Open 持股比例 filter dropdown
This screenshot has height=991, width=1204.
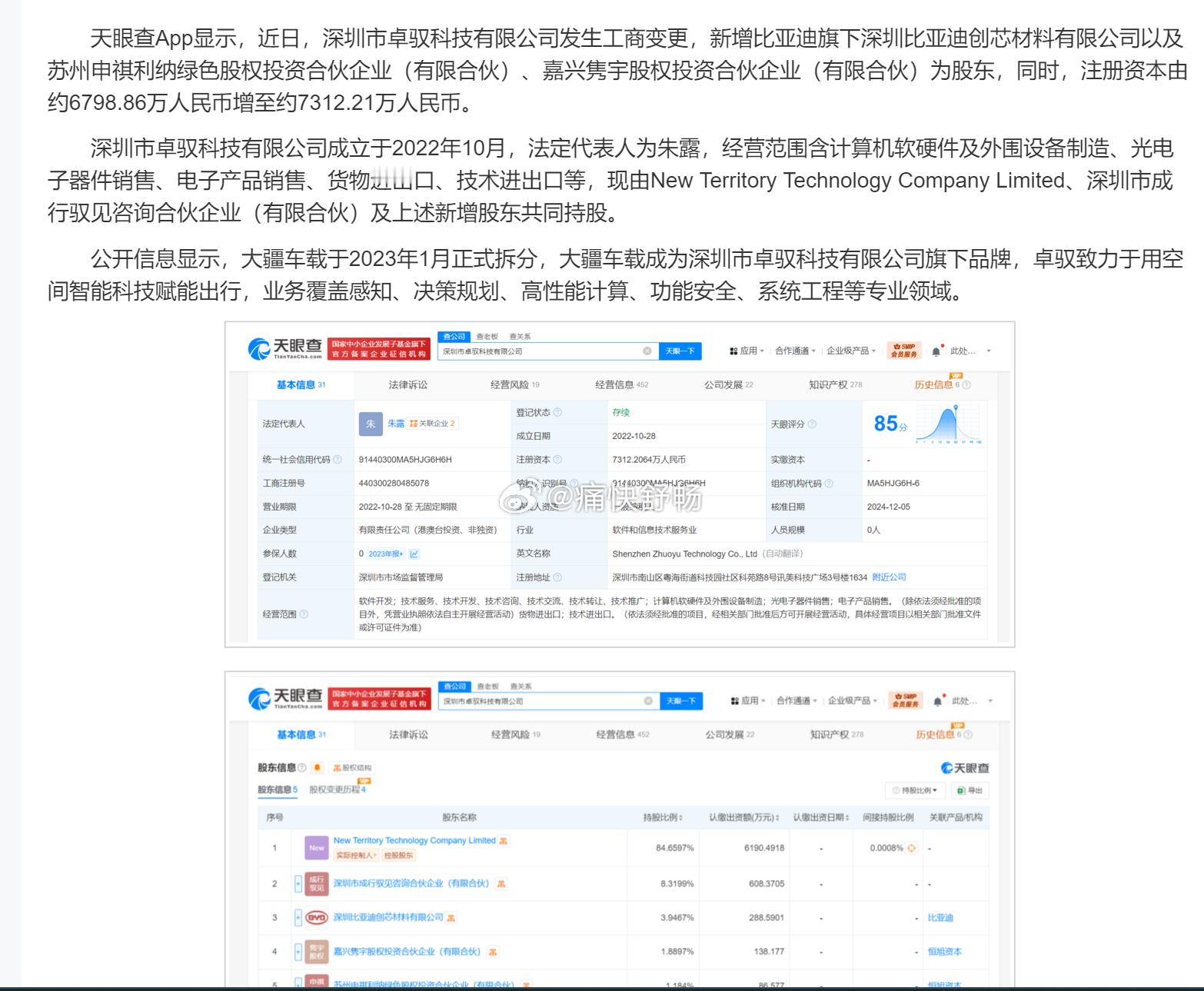pyautogui.click(x=915, y=790)
